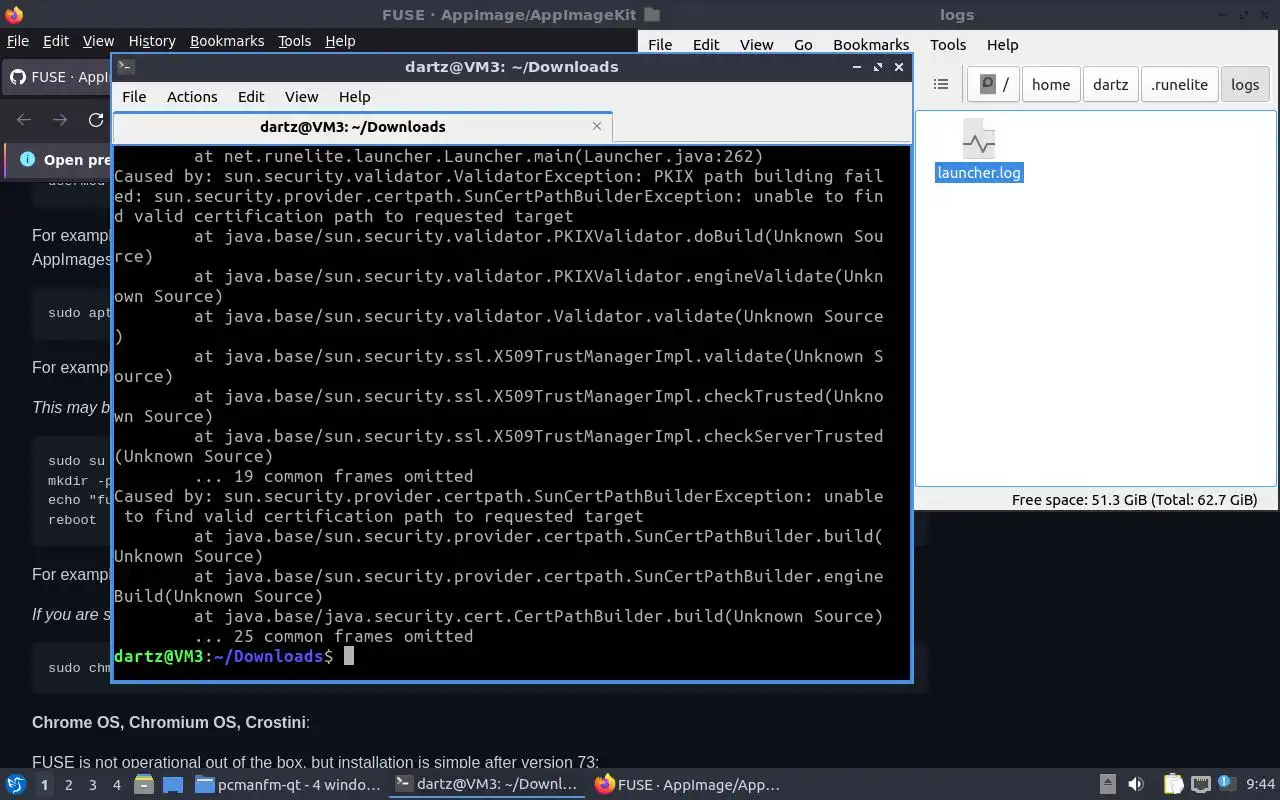
Task: Open Firefox Help menu
Action: [340, 41]
